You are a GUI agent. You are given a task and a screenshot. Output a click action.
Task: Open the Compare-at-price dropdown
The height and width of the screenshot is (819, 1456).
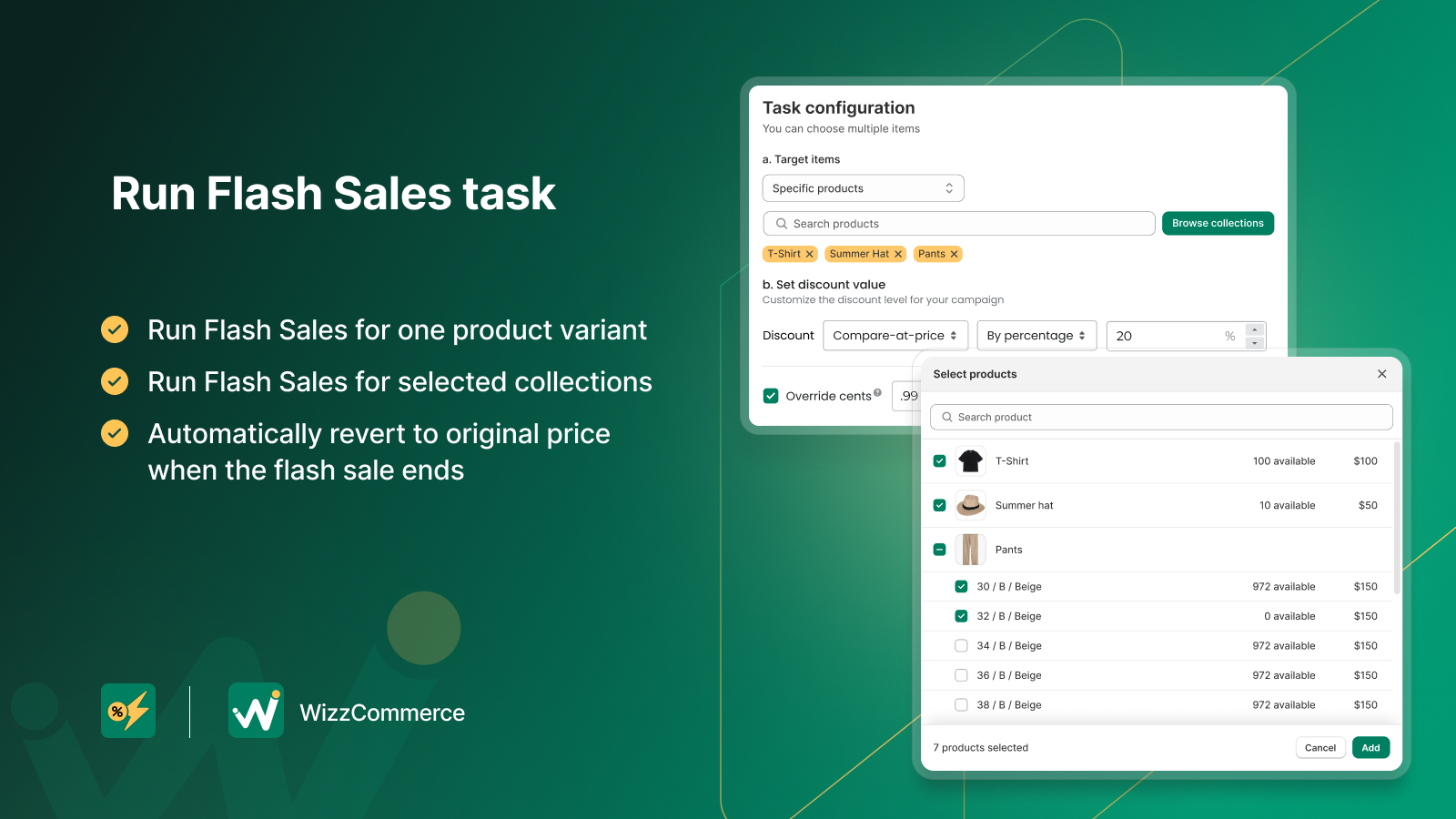tap(895, 336)
